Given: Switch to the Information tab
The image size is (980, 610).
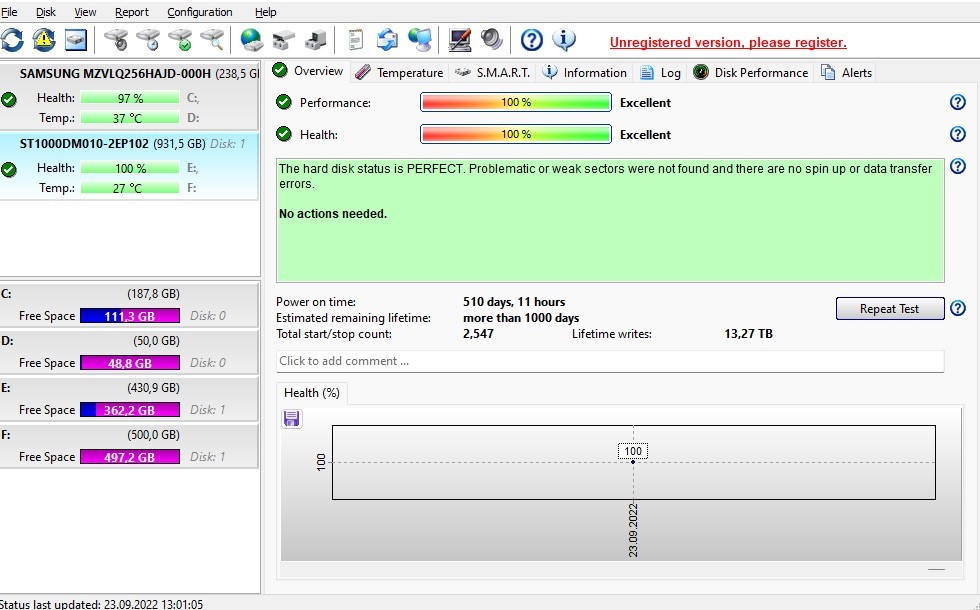Looking at the screenshot, I should coord(584,72).
